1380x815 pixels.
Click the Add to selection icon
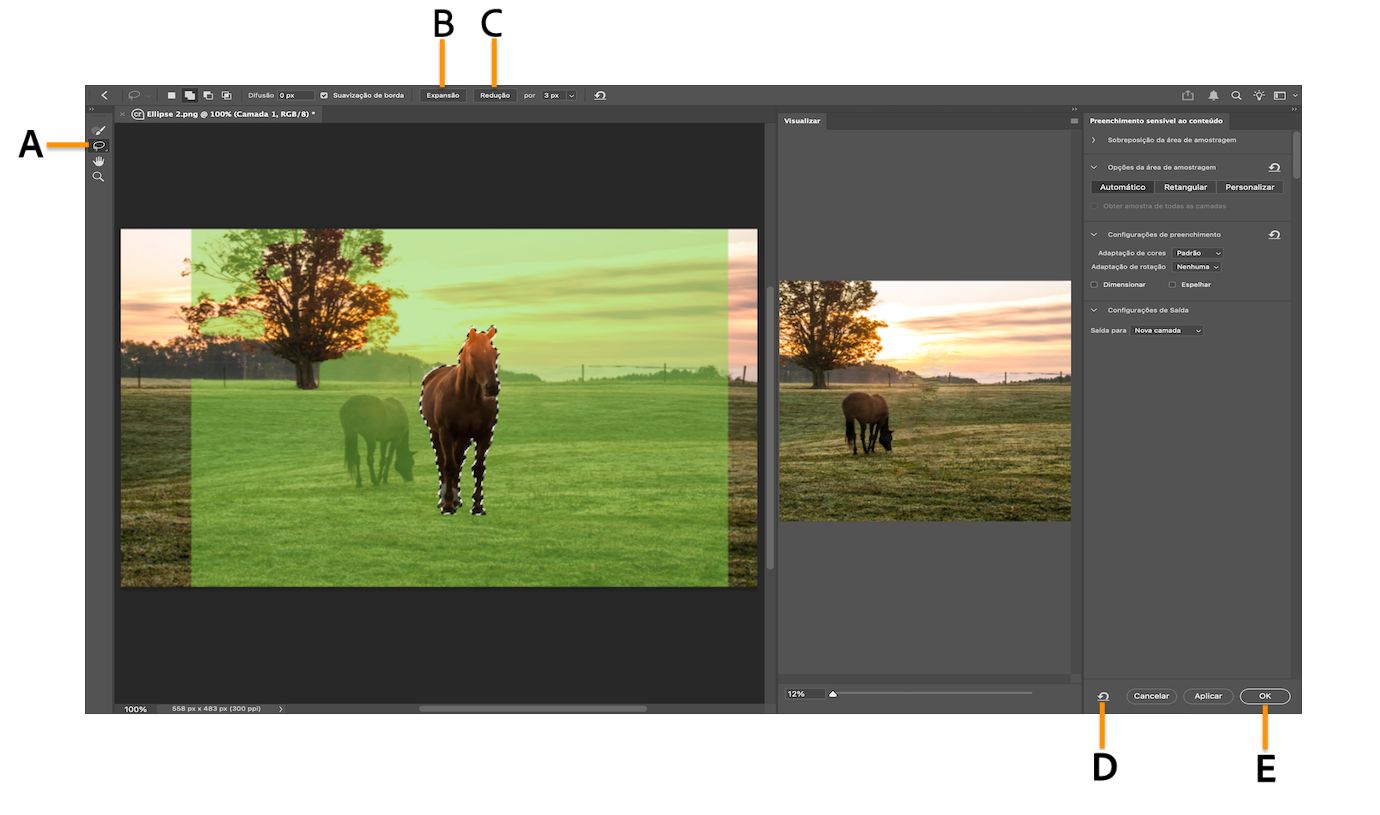pyautogui.click(x=190, y=95)
